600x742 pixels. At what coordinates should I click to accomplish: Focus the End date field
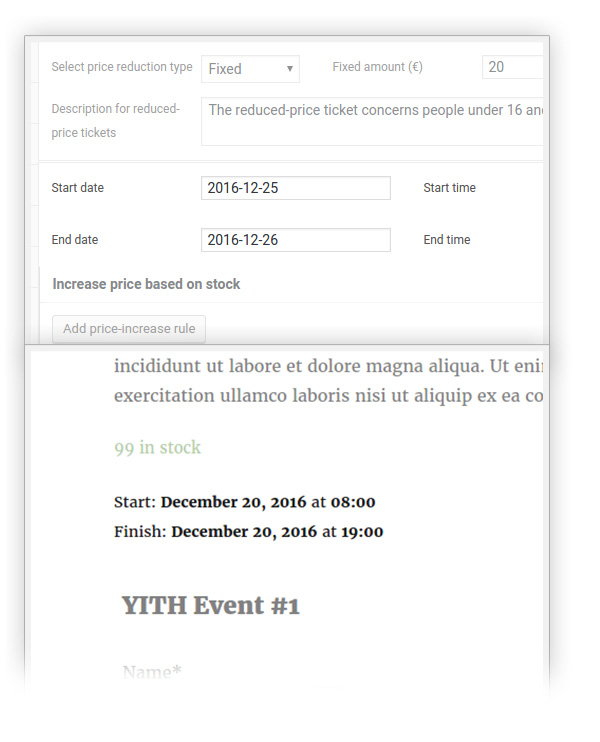[x=295, y=240]
